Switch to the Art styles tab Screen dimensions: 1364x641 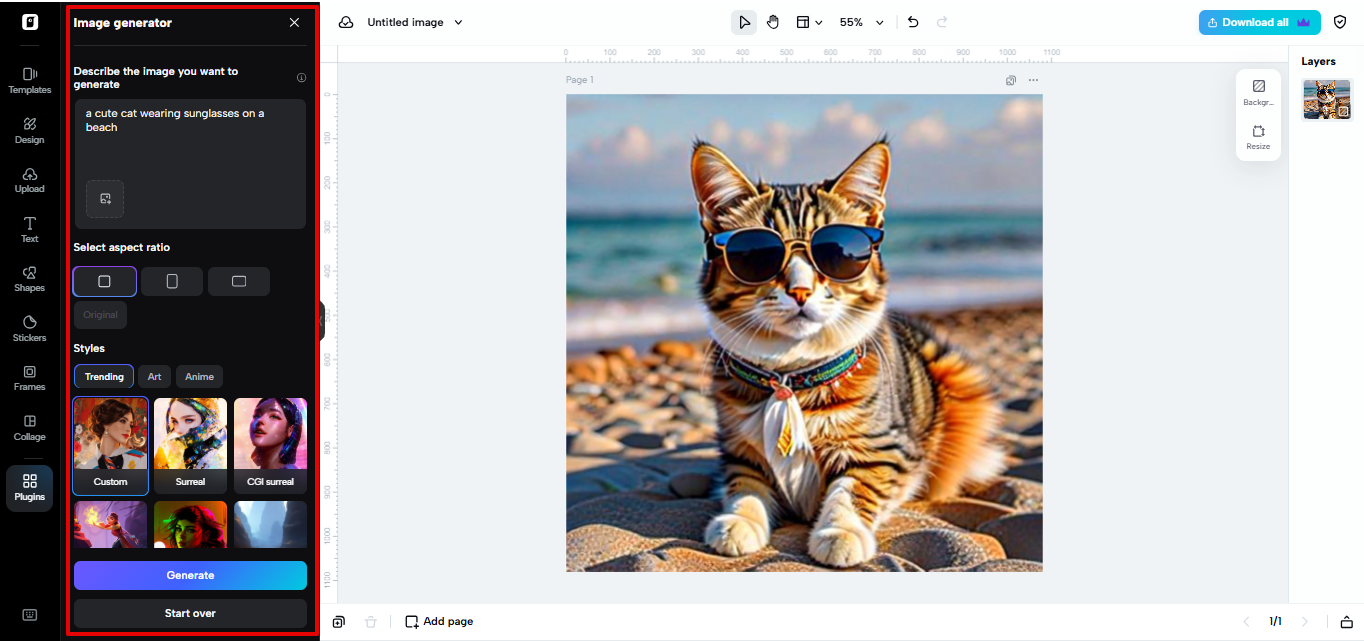tap(154, 376)
